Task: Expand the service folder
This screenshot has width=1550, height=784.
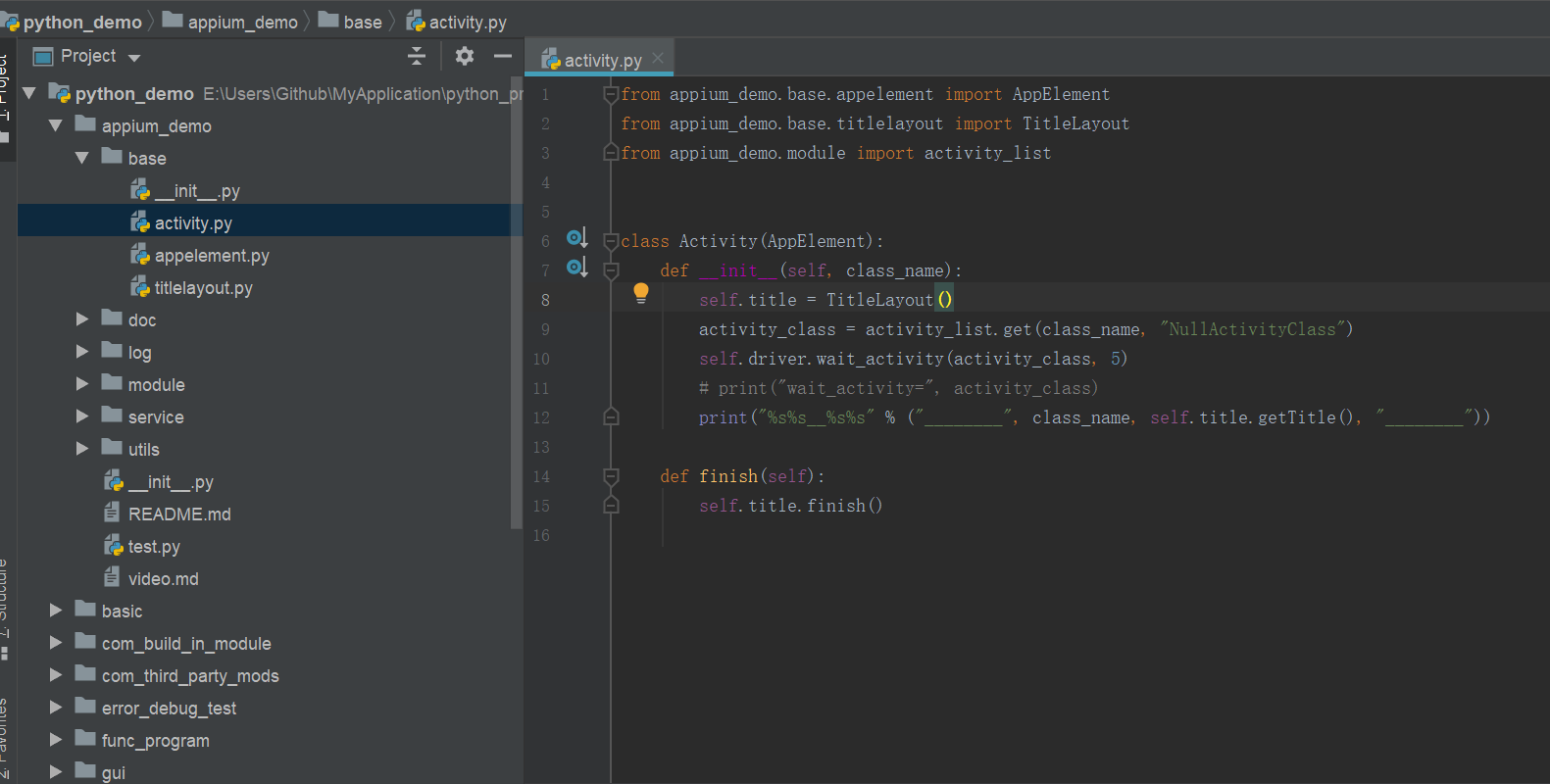Action: [82, 416]
